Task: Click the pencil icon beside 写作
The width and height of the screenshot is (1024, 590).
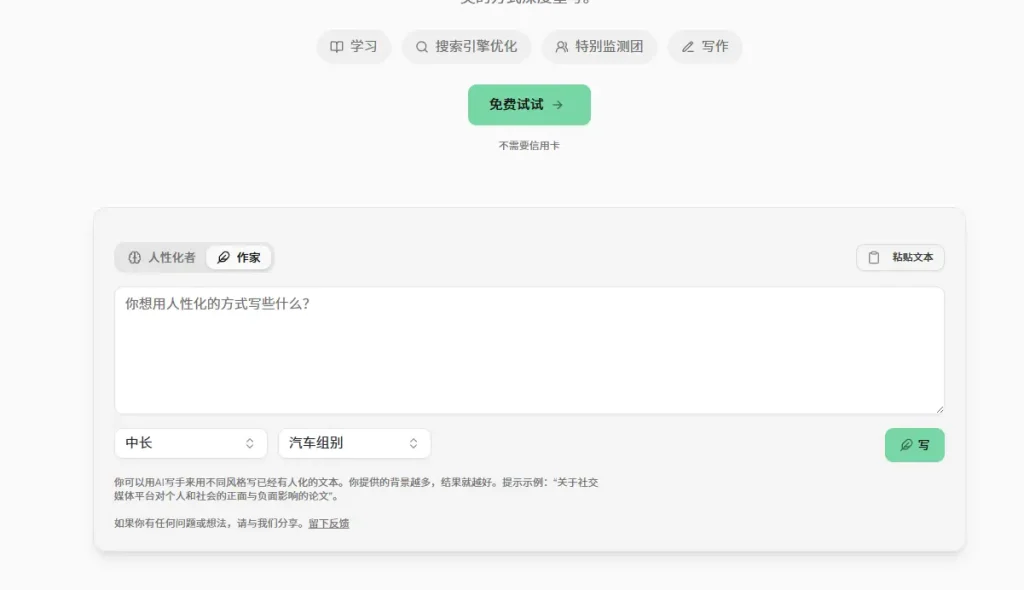Action: click(x=688, y=47)
